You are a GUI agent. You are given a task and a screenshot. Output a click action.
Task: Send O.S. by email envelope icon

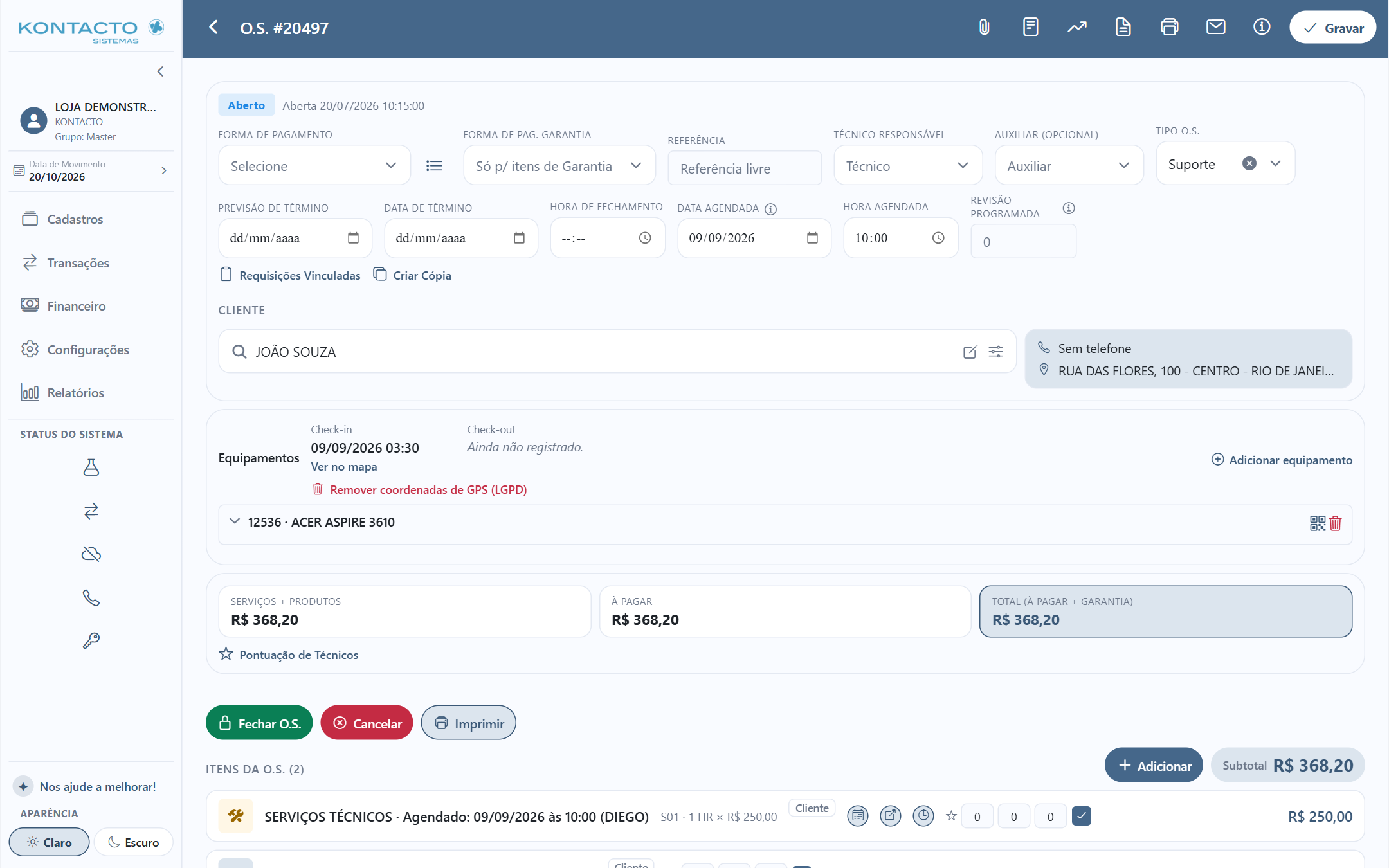point(1215,27)
